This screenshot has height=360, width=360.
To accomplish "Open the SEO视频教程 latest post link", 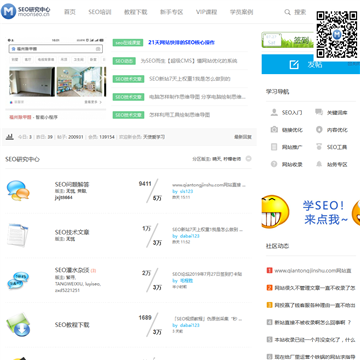I will point(208,319).
